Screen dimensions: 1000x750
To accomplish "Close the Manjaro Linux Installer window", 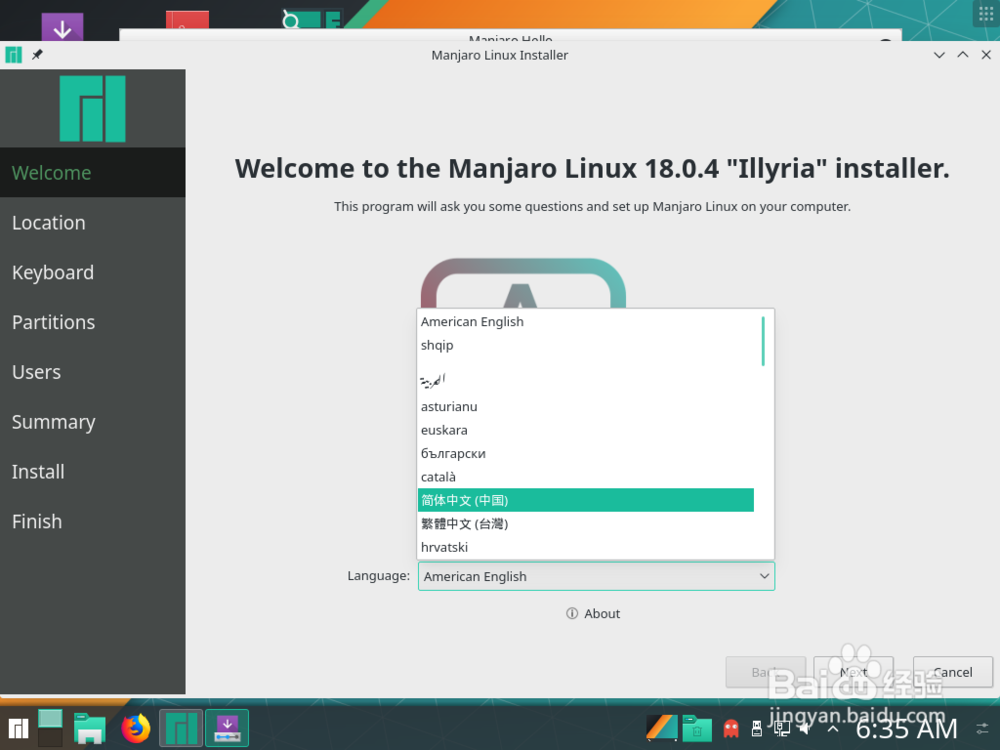I will click(986, 55).
